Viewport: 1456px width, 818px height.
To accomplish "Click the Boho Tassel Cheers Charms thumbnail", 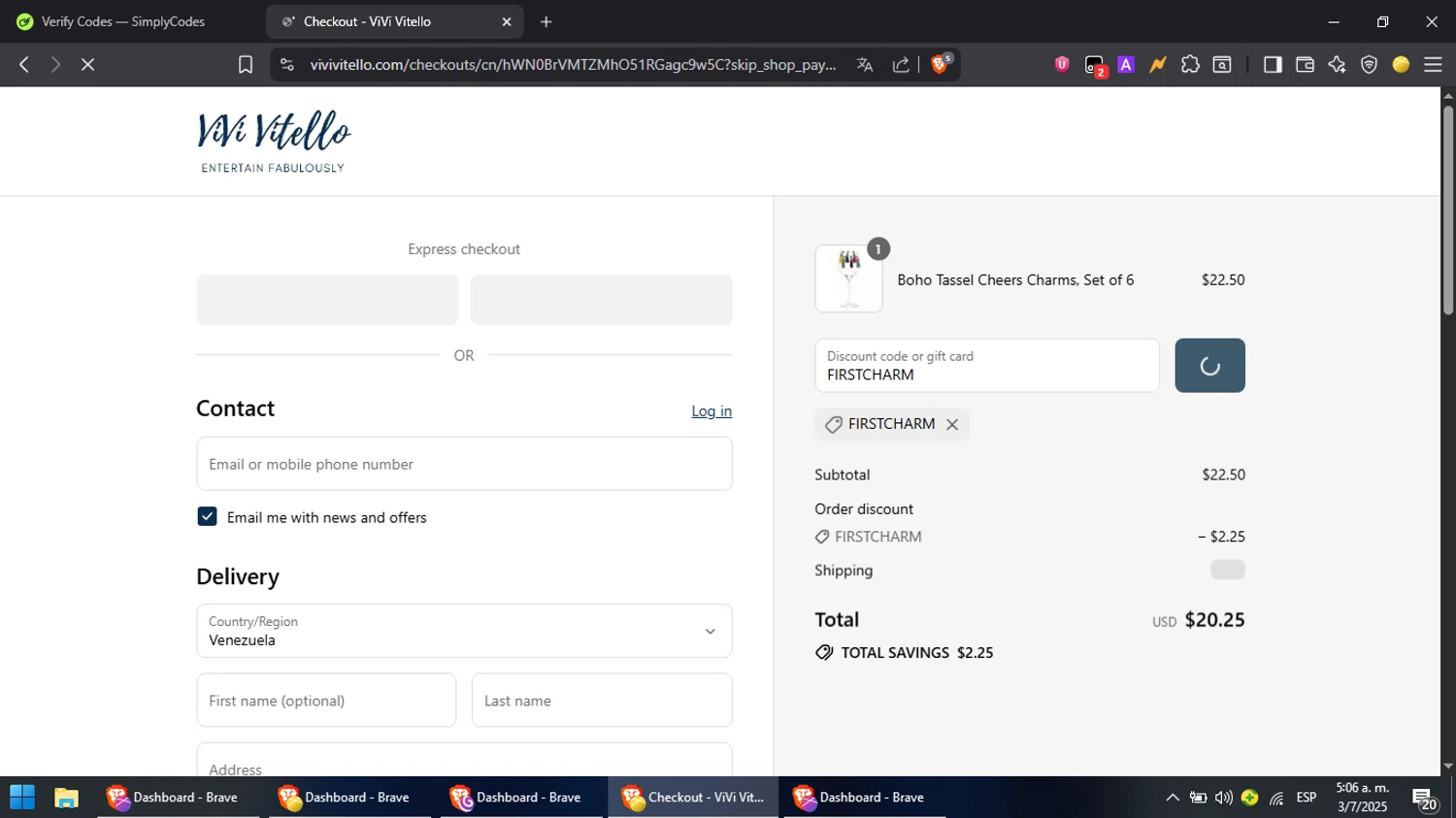I will pos(848,278).
